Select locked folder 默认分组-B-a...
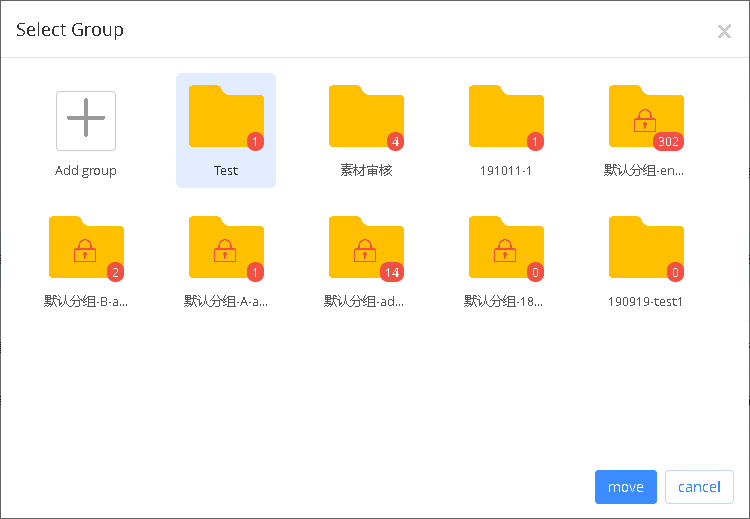750x519 pixels. coord(86,247)
